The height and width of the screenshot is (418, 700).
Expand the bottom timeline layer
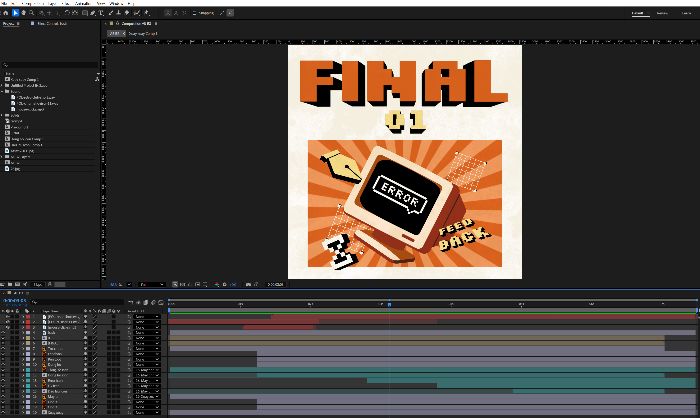[24, 413]
